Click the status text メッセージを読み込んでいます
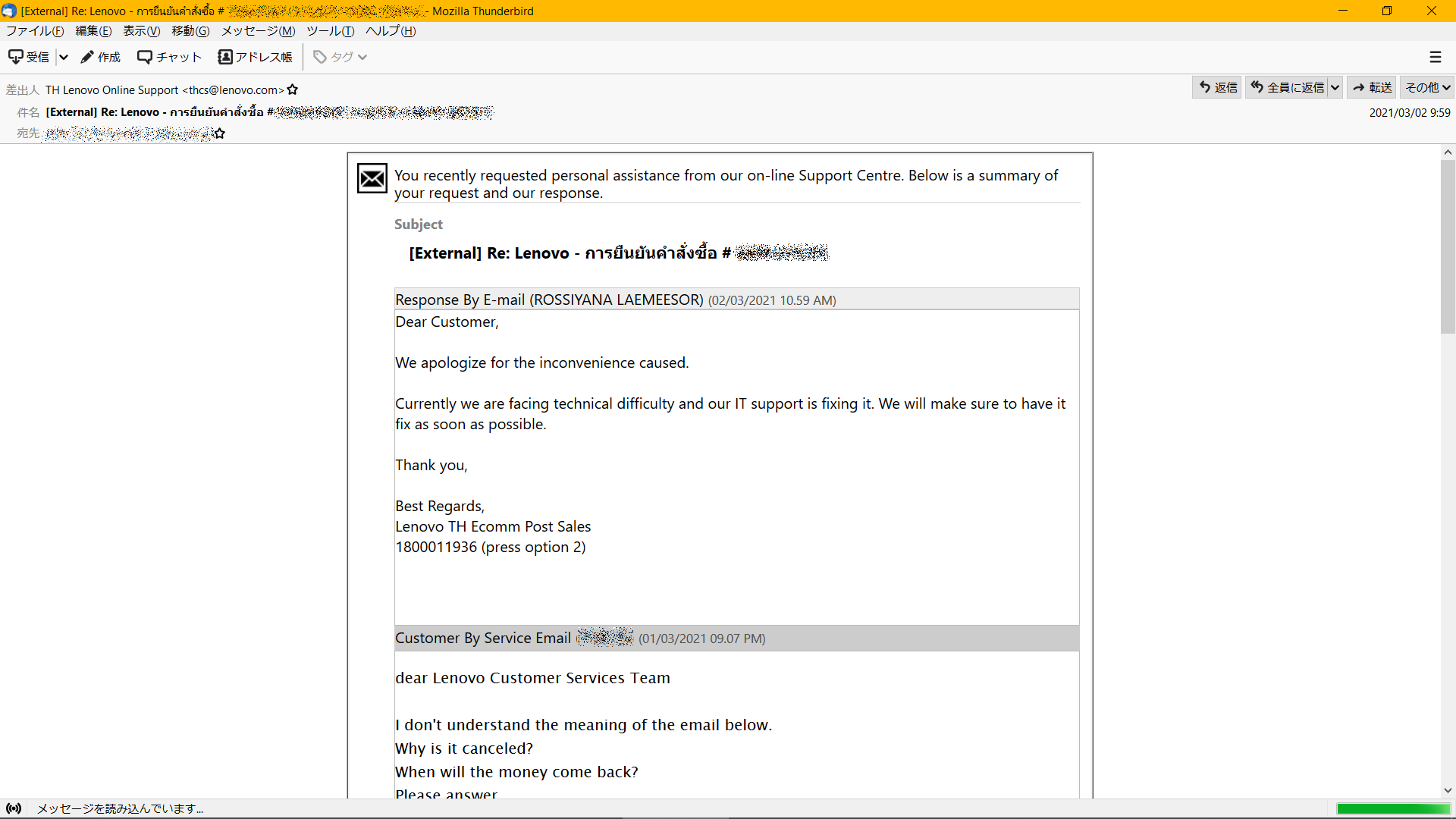This screenshot has height=819, width=1456. (120, 809)
